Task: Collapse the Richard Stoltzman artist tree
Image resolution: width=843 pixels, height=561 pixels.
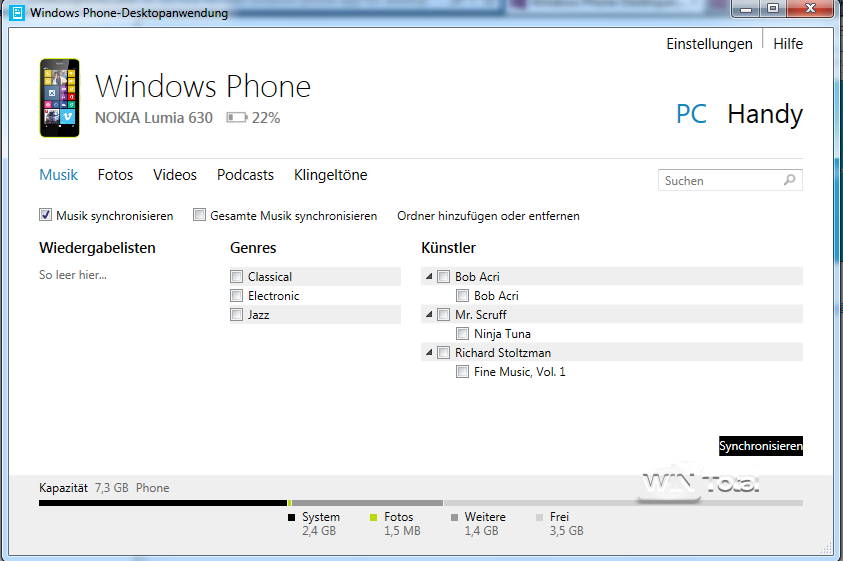Action: [x=429, y=352]
